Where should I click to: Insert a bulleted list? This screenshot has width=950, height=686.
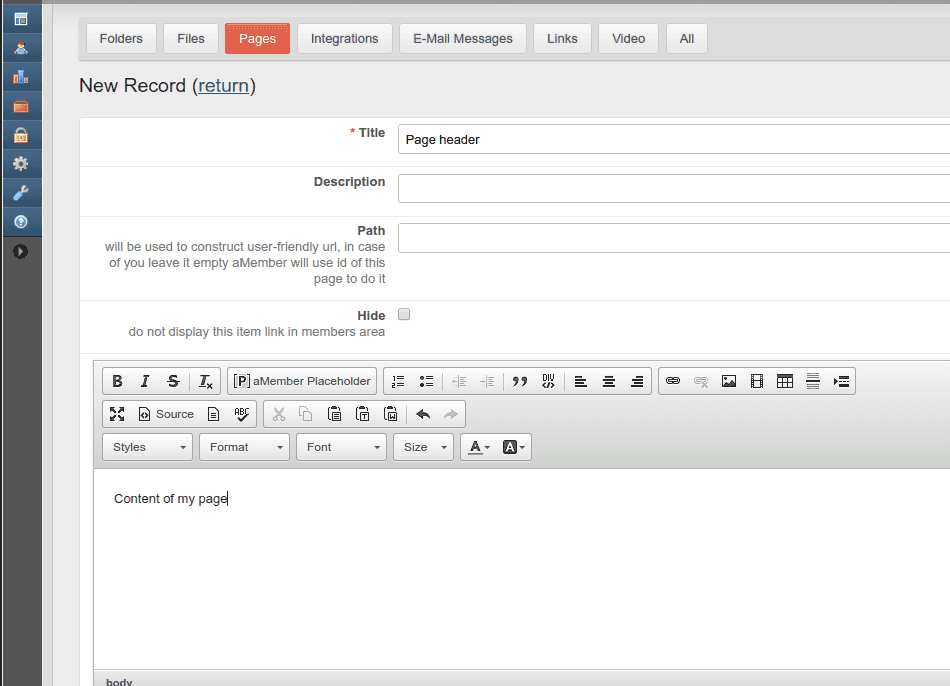(x=427, y=381)
